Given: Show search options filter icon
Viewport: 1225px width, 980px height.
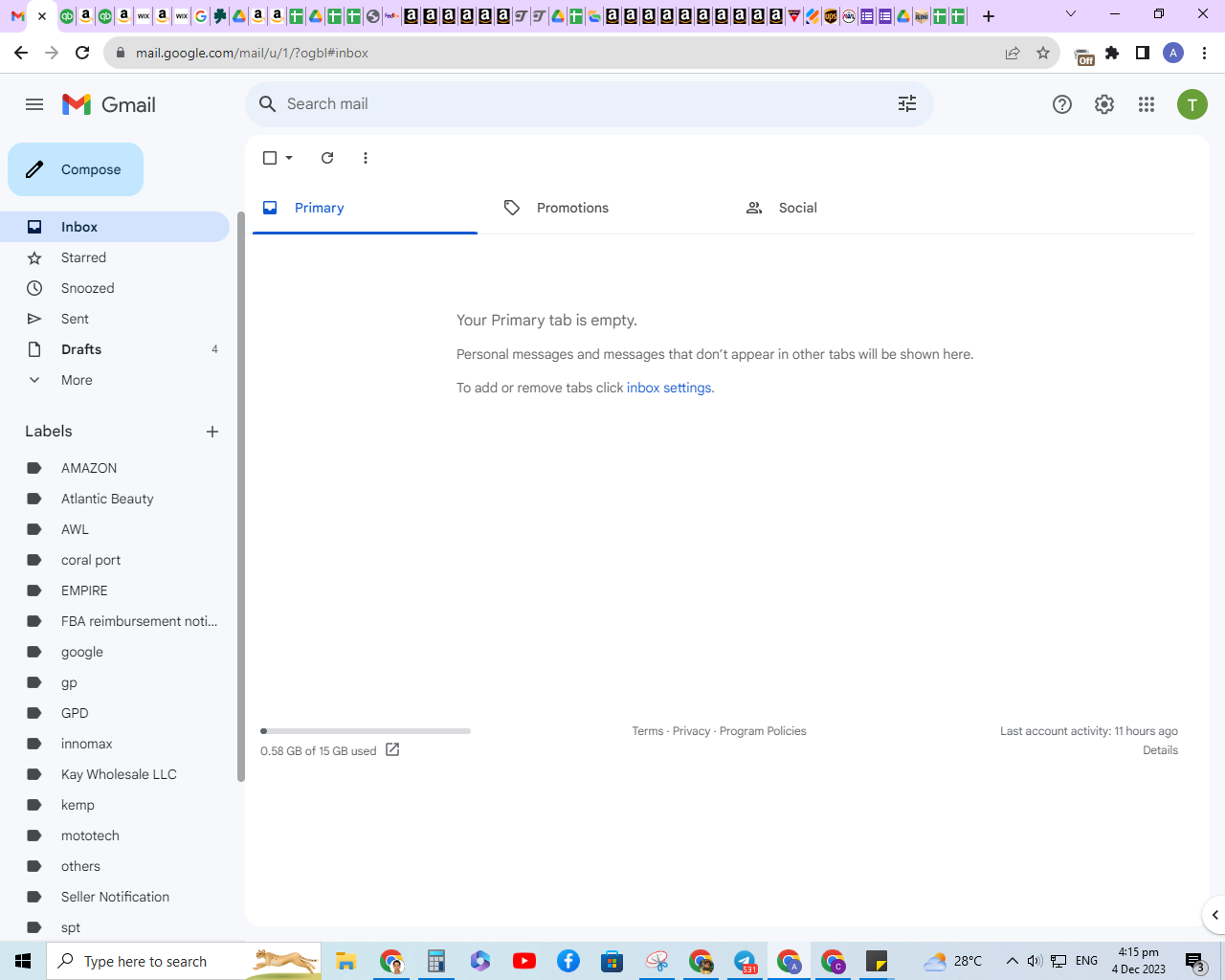Looking at the screenshot, I should click(907, 103).
